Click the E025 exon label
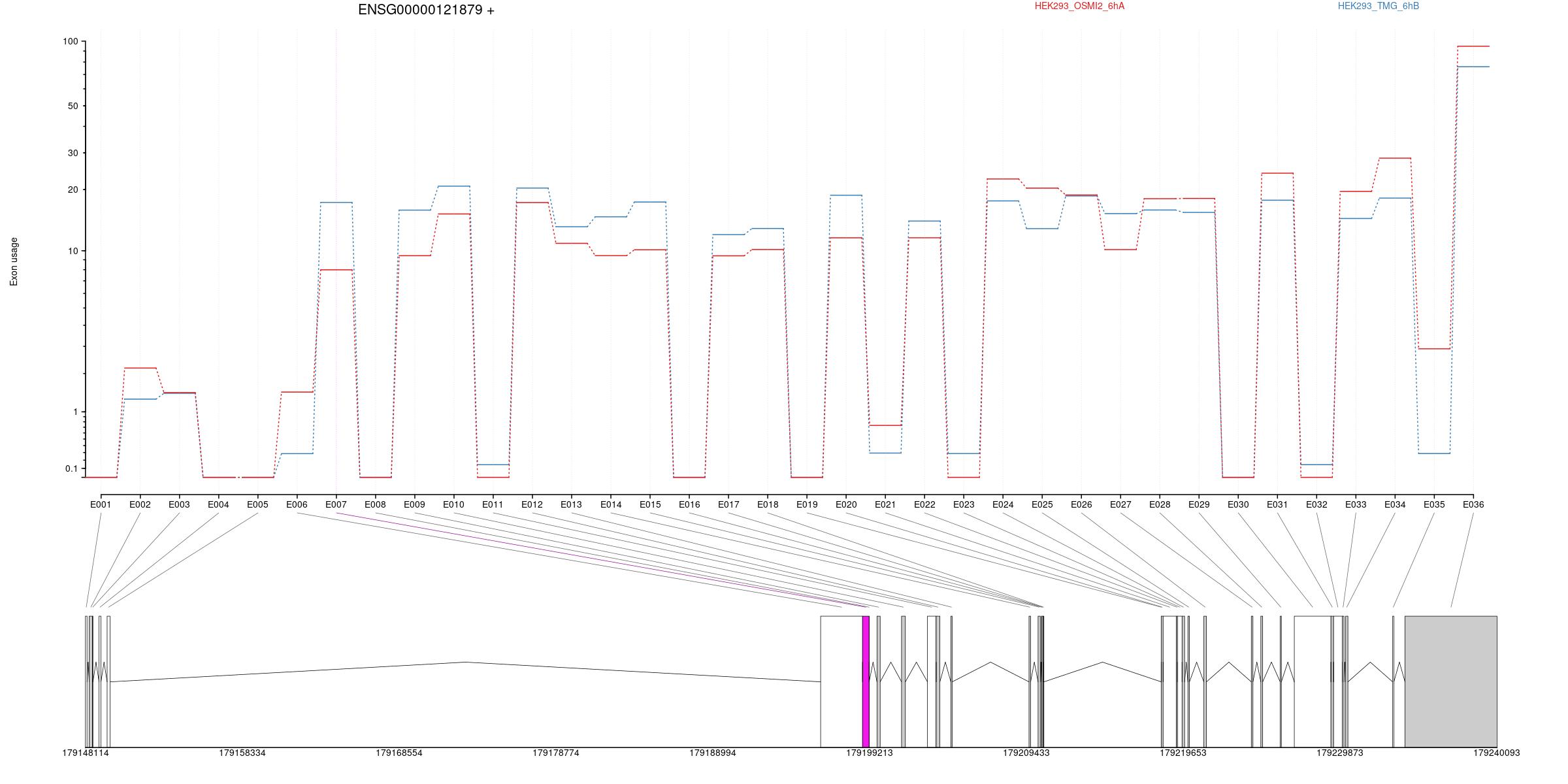The height and width of the screenshot is (784, 1568). click(x=1042, y=504)
